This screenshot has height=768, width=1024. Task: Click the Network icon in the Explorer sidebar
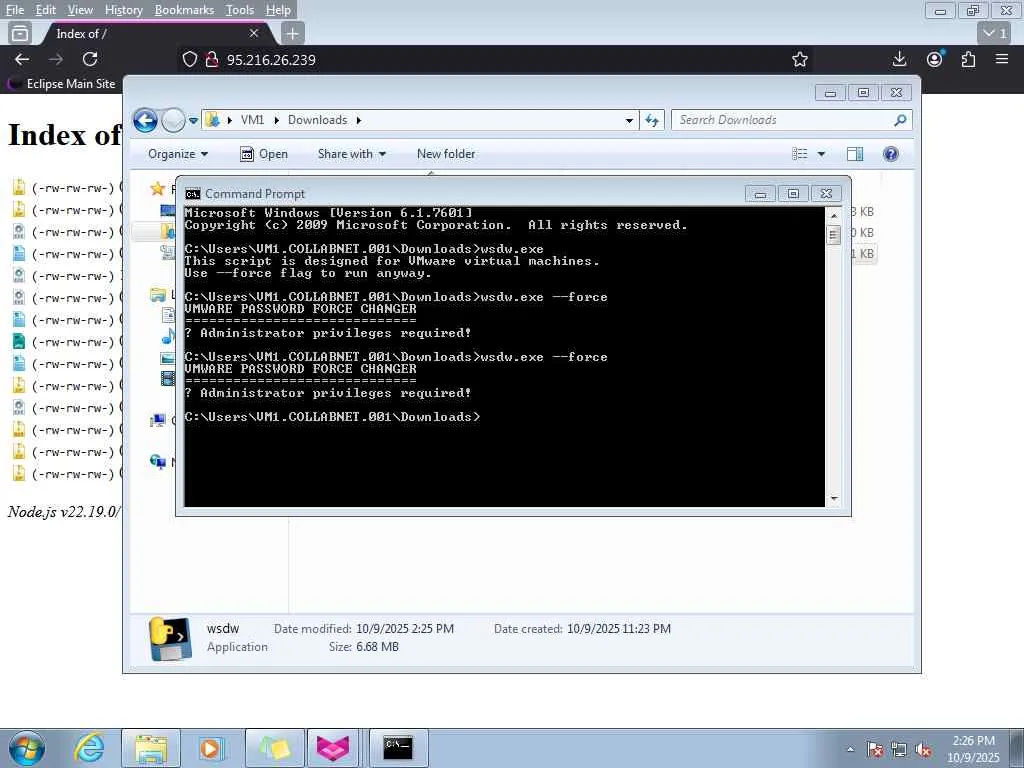click(158, 462)
